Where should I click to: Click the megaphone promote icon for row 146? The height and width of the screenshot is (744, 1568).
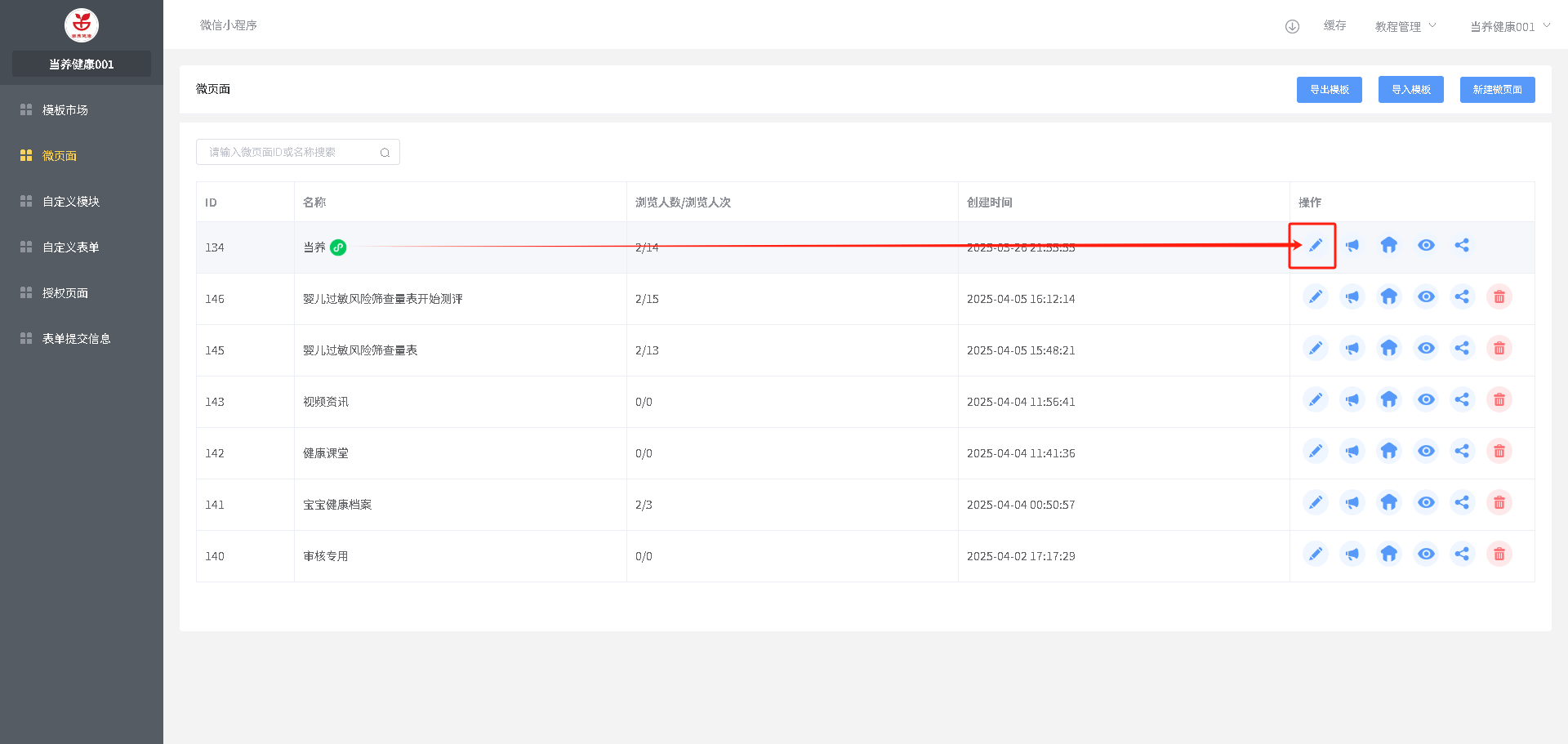tap(1352, 297)
